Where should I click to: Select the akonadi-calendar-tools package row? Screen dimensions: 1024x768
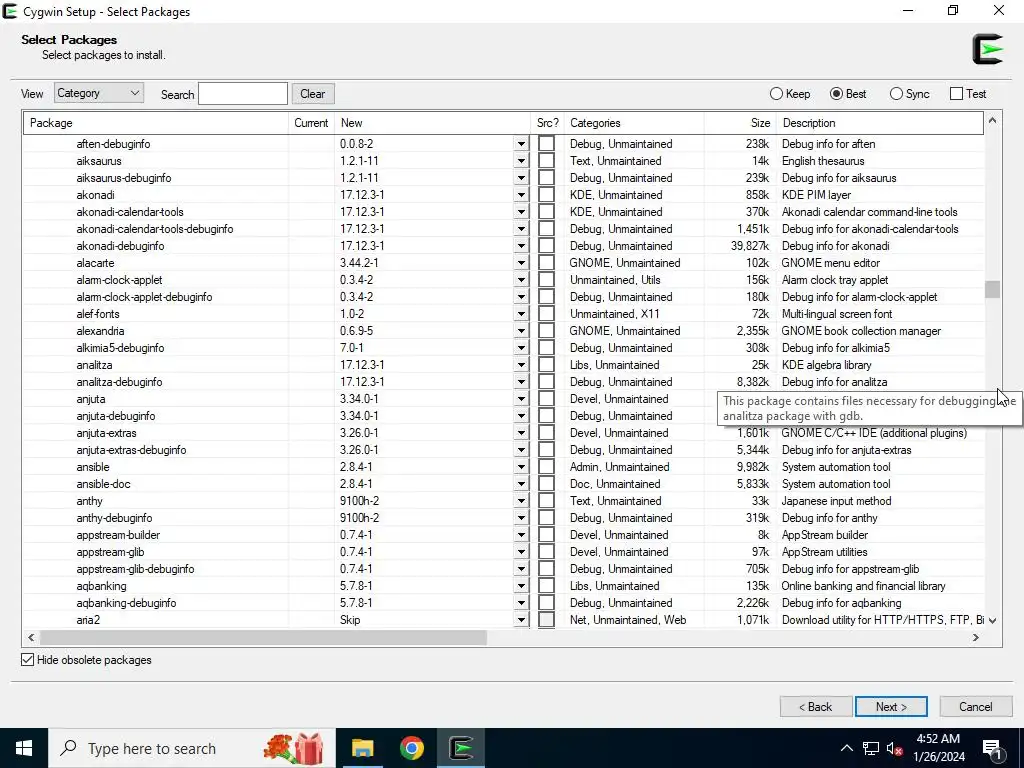[x=503, y=212]
